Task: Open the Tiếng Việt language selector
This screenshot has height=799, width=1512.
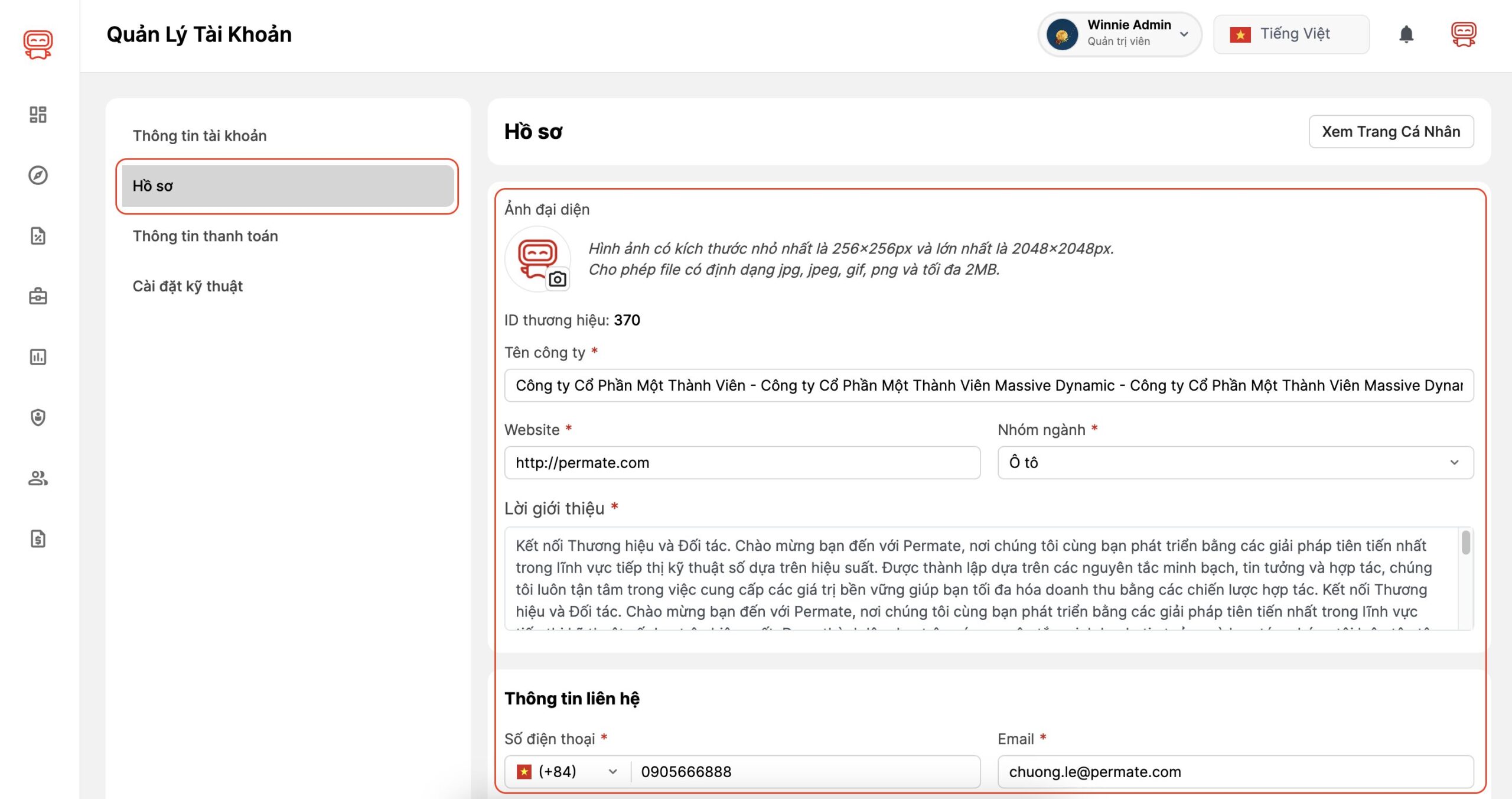Action: (x=1291, y=34)
